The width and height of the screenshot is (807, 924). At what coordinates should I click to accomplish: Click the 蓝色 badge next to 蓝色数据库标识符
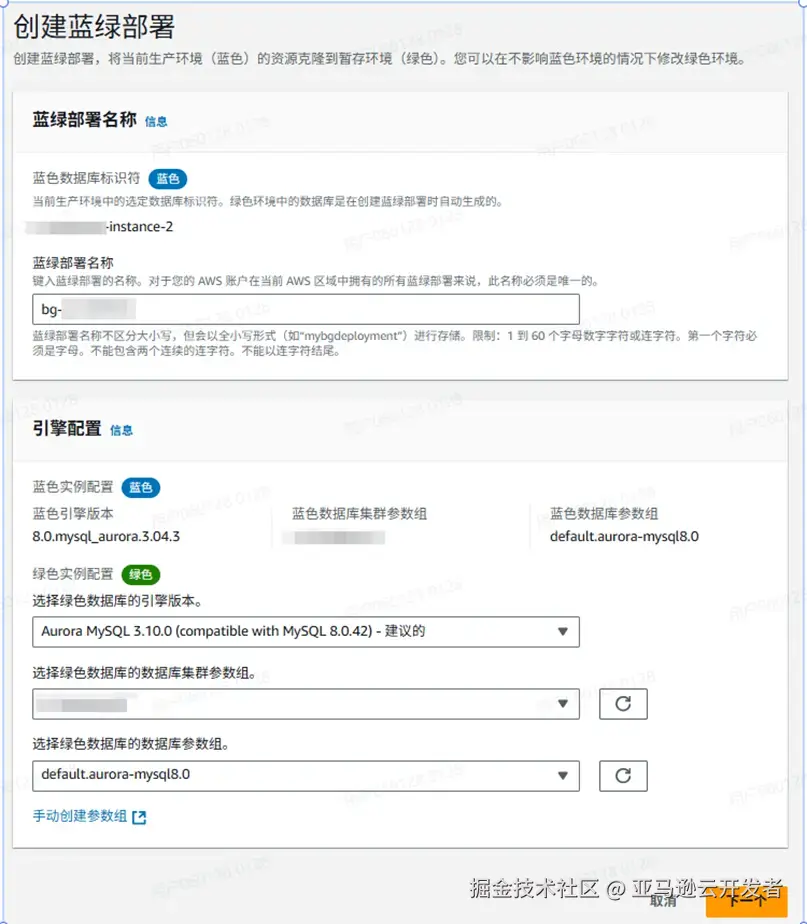(x=167, y=179)
